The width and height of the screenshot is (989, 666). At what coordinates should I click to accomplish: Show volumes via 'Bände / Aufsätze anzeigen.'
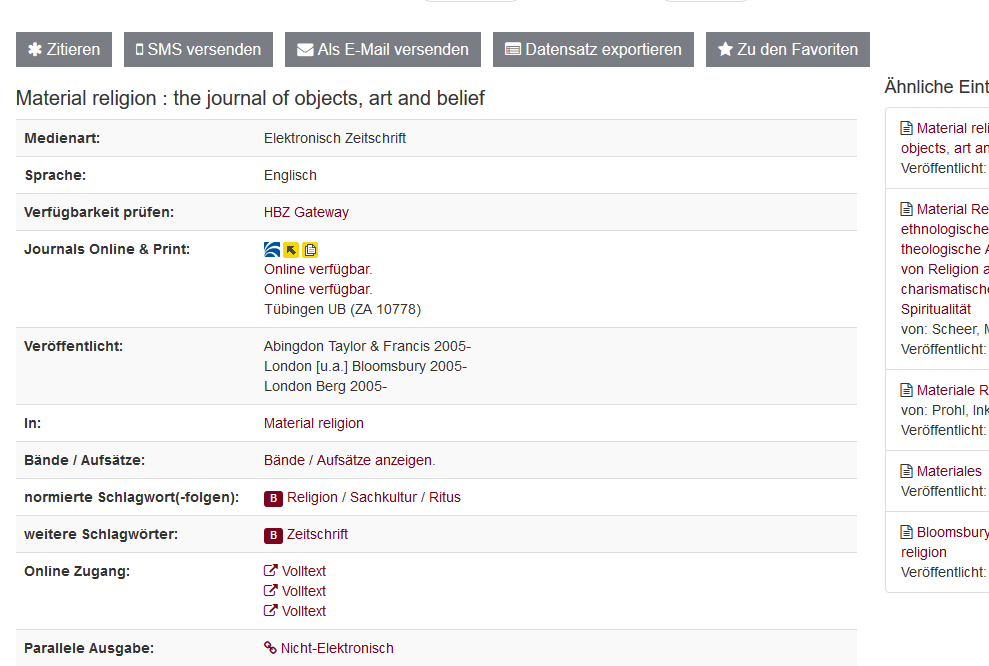(x=349, y=460)
